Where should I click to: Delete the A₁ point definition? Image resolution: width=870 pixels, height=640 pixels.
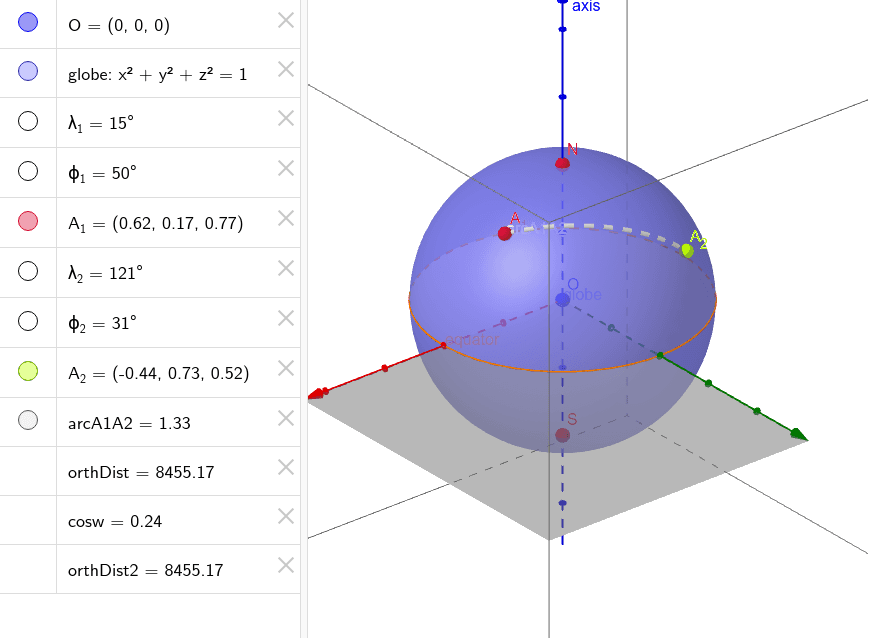[x=286, y=218]
